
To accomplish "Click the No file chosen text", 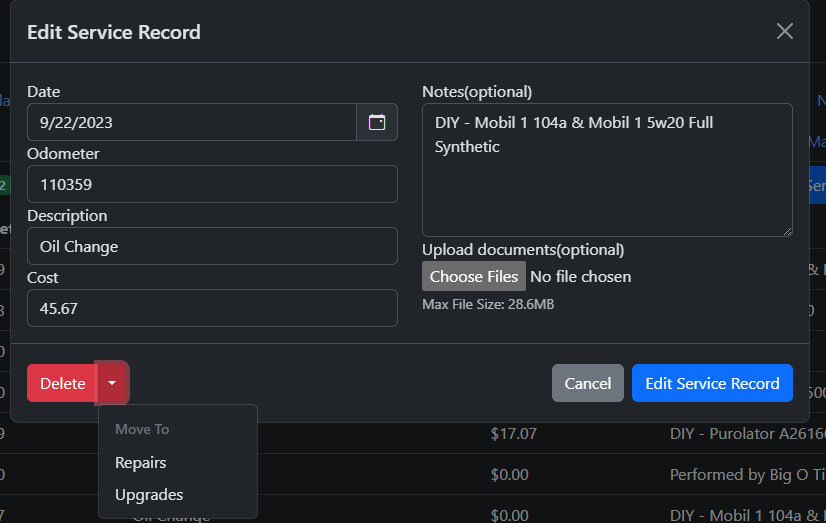I will point(581,276).
